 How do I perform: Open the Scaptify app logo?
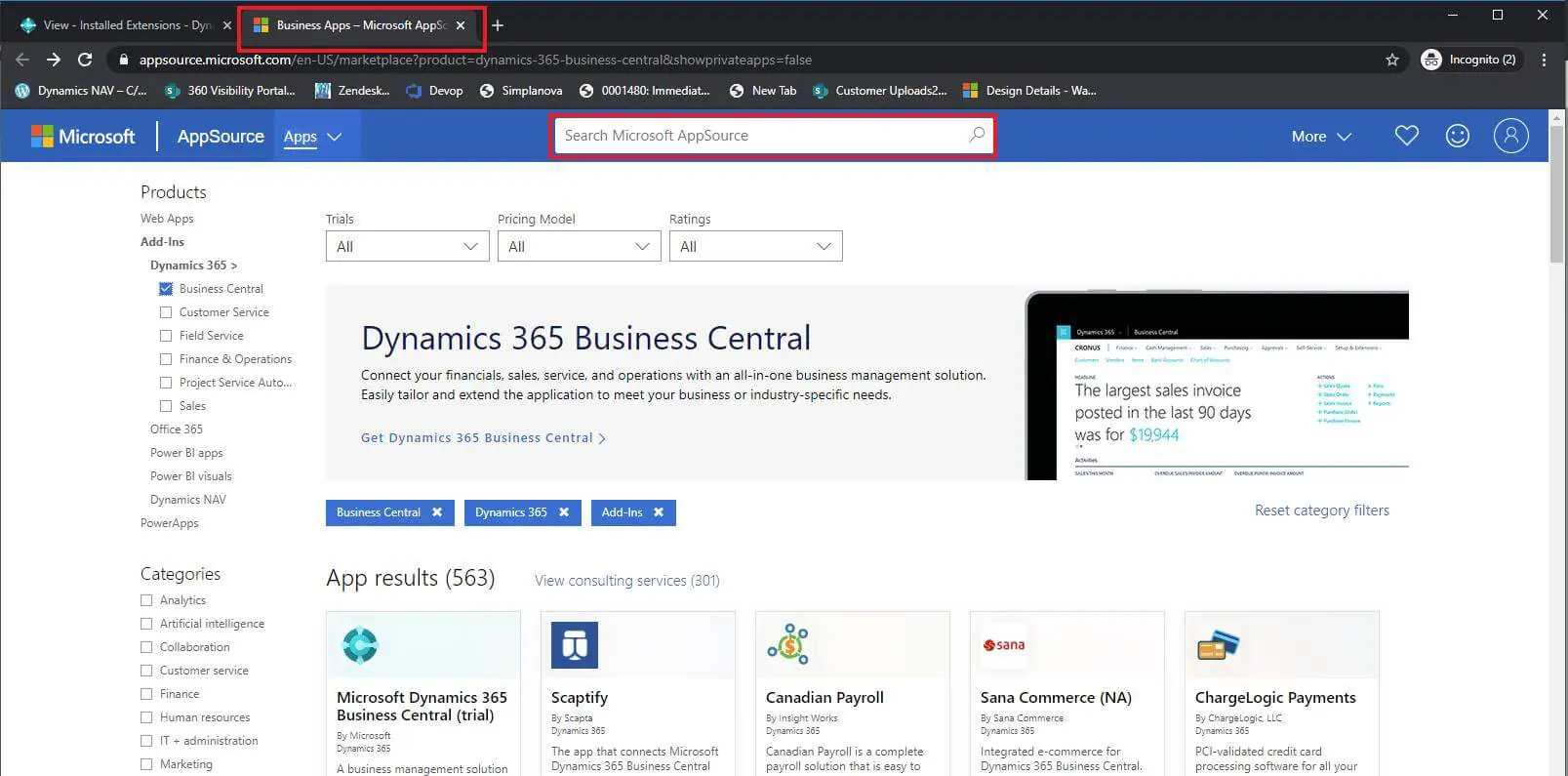(x=575, y=645)
